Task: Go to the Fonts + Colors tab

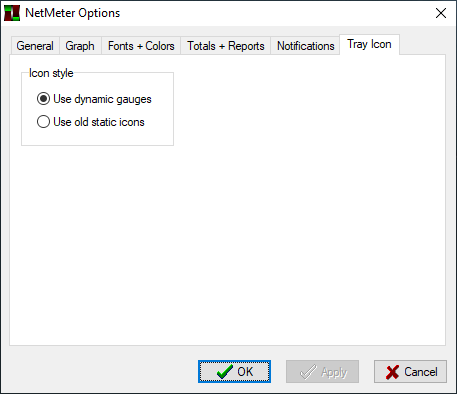Action: click(x=141, y=46)
